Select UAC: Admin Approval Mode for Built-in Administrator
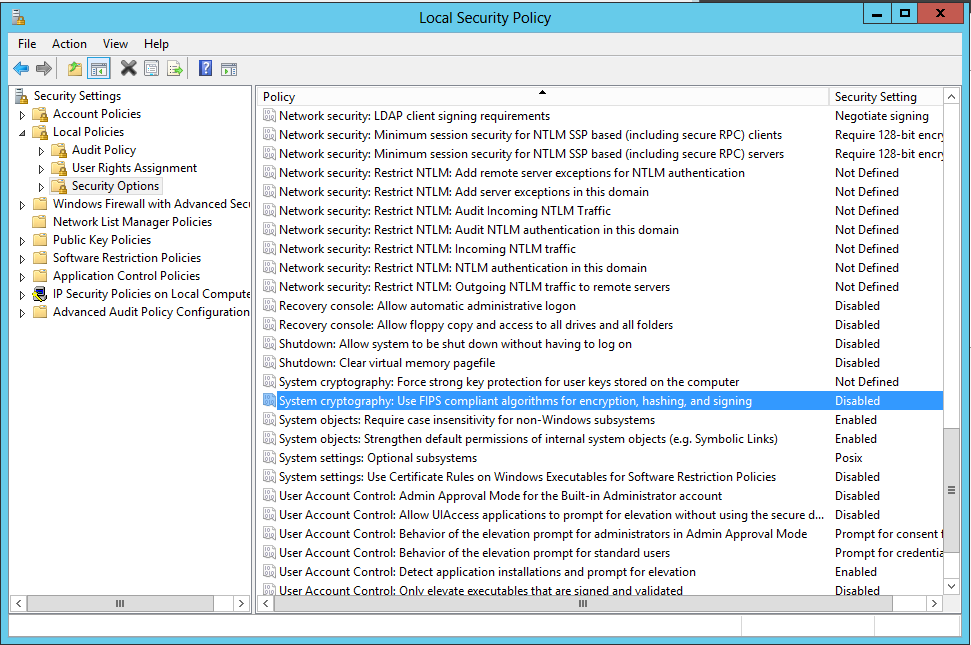 [500, 496]
